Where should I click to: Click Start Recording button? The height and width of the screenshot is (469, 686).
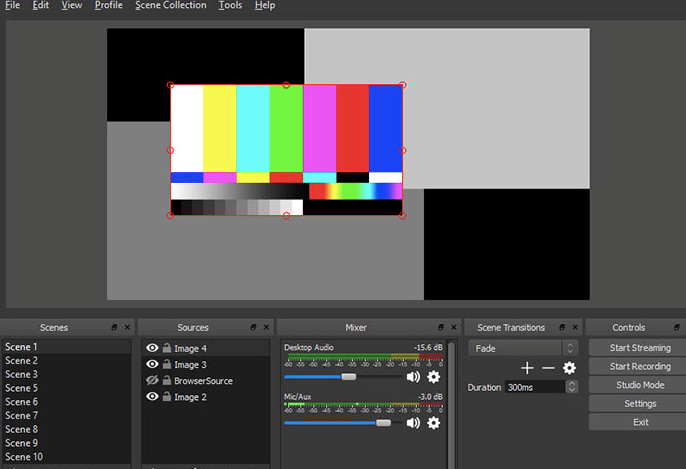tap(639, 367)
